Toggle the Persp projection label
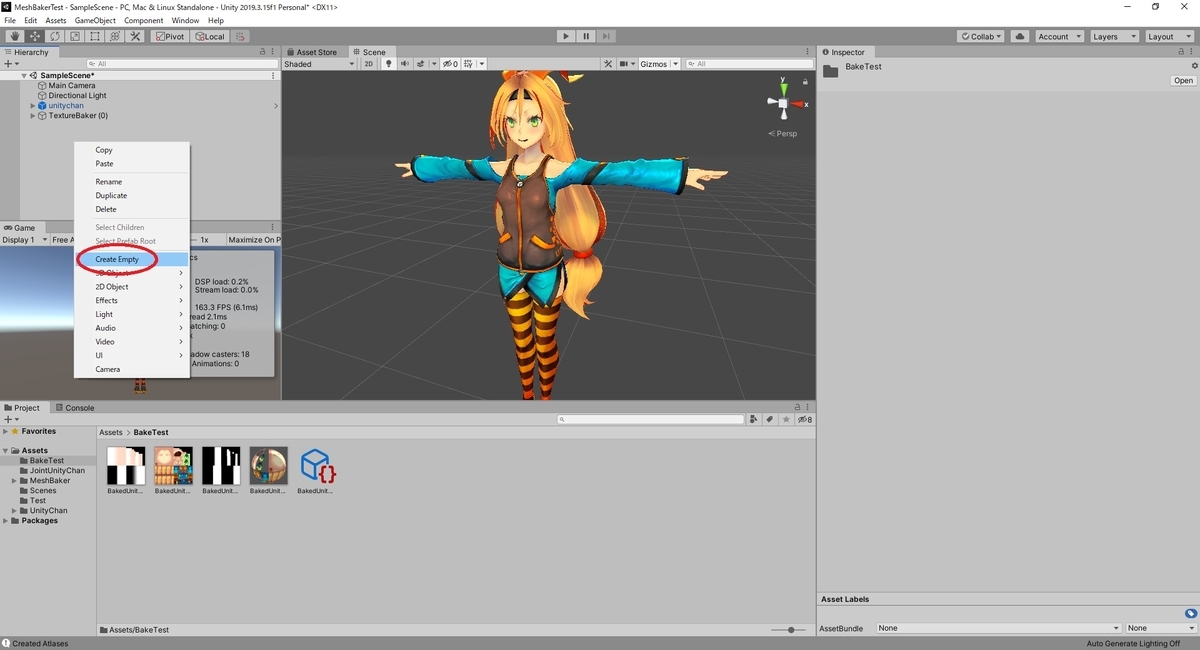Image resolution: width=1200 pixels, height=650 pixels. 783,133
